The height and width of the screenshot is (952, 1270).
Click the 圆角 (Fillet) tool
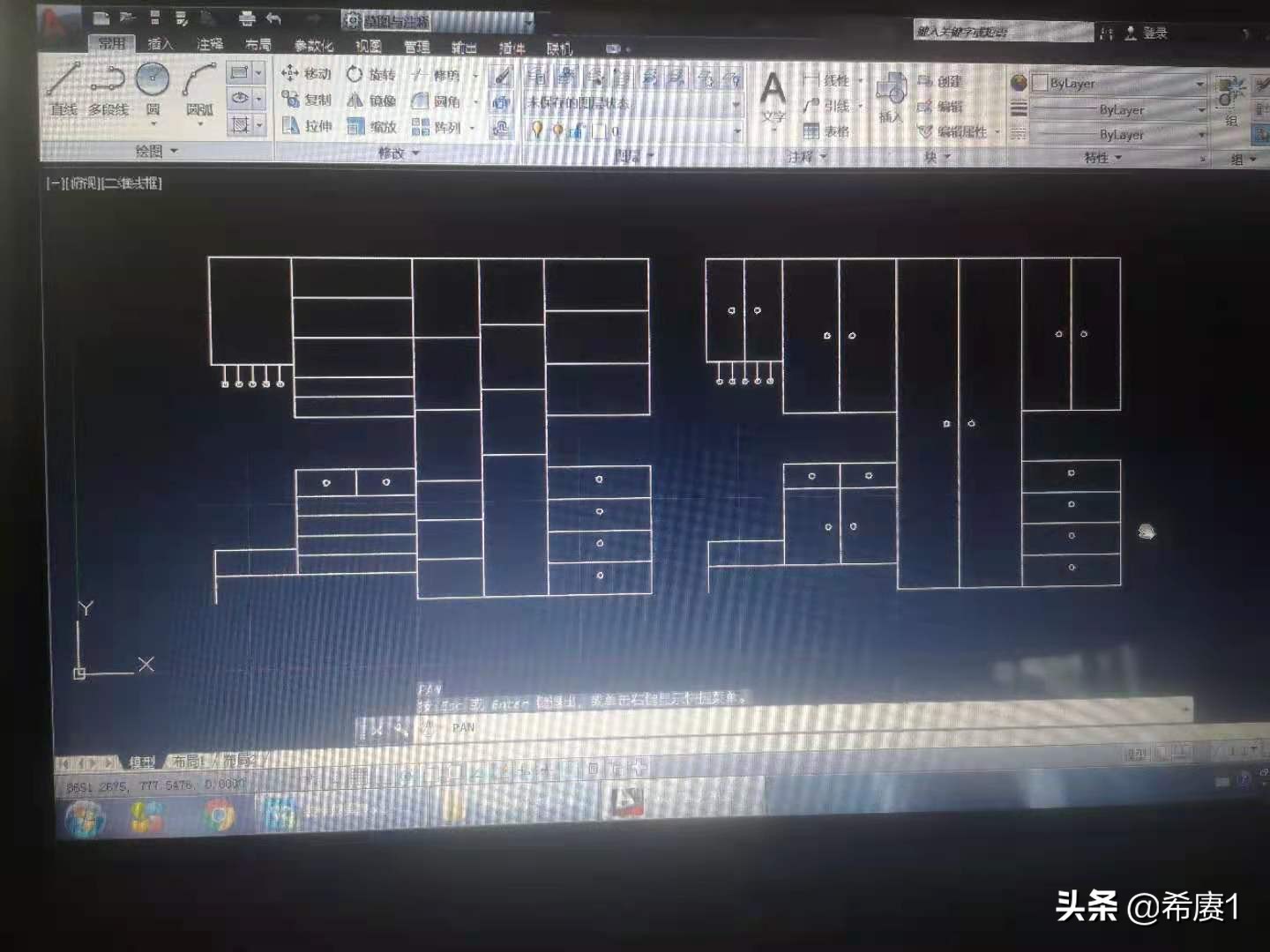[436, 101]
